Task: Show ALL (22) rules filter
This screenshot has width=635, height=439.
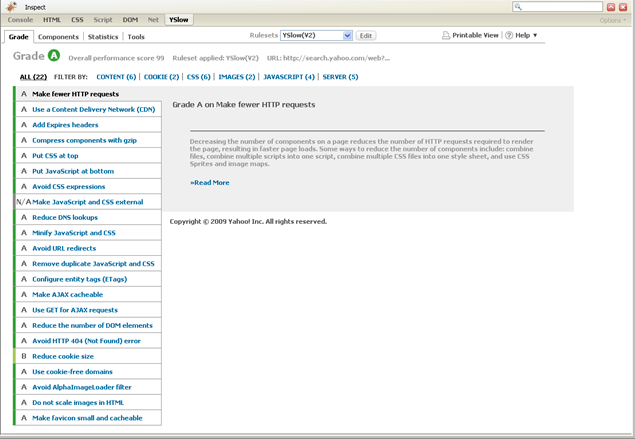Action: click(x=33, y=77)
